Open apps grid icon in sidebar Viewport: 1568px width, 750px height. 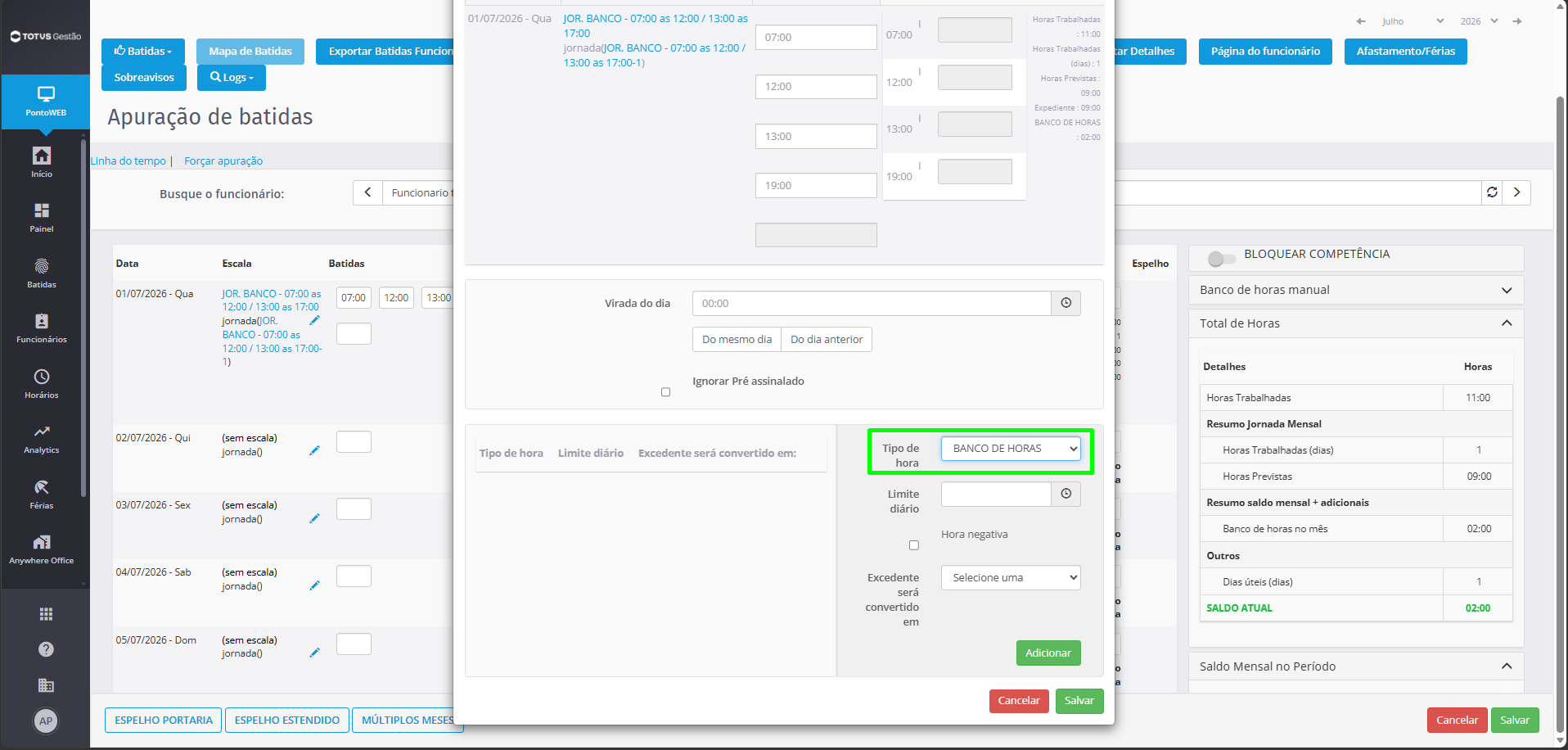point(46,614)
